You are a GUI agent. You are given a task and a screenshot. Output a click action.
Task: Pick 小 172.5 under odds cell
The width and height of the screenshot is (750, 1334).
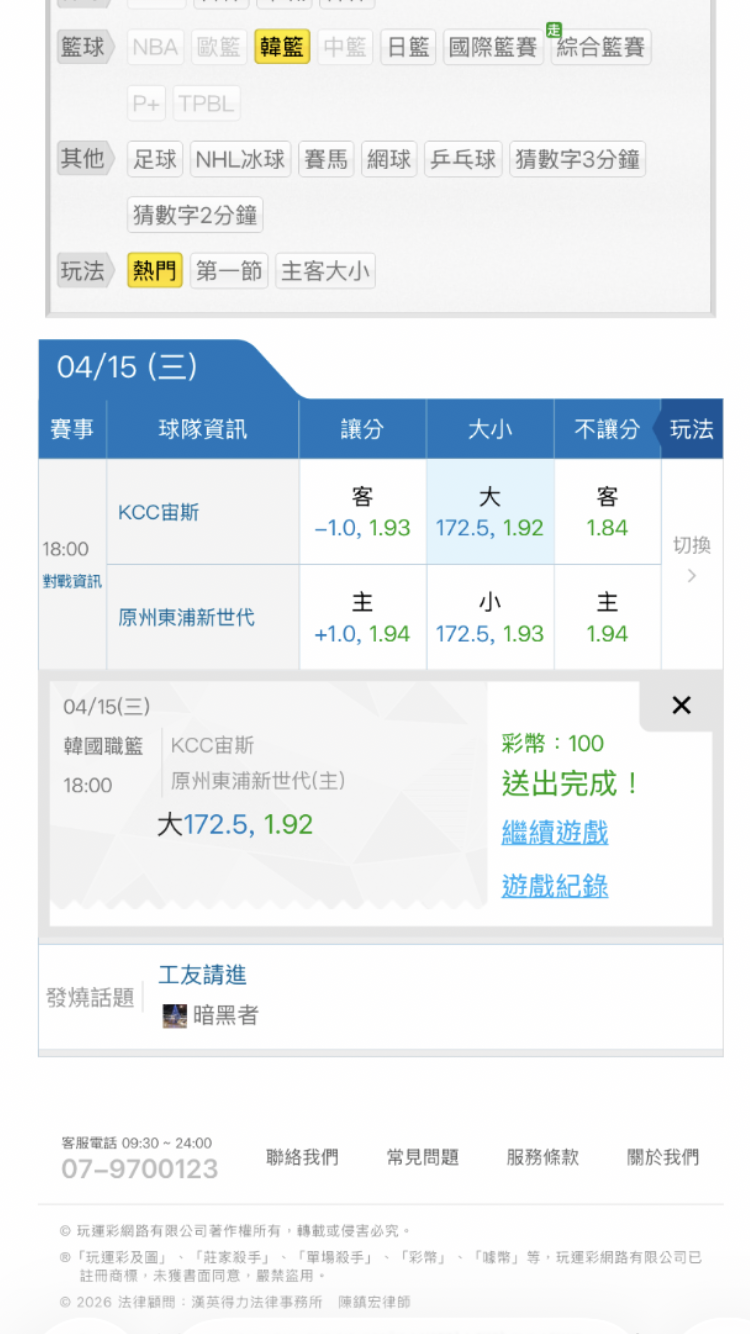coord(490,617)
